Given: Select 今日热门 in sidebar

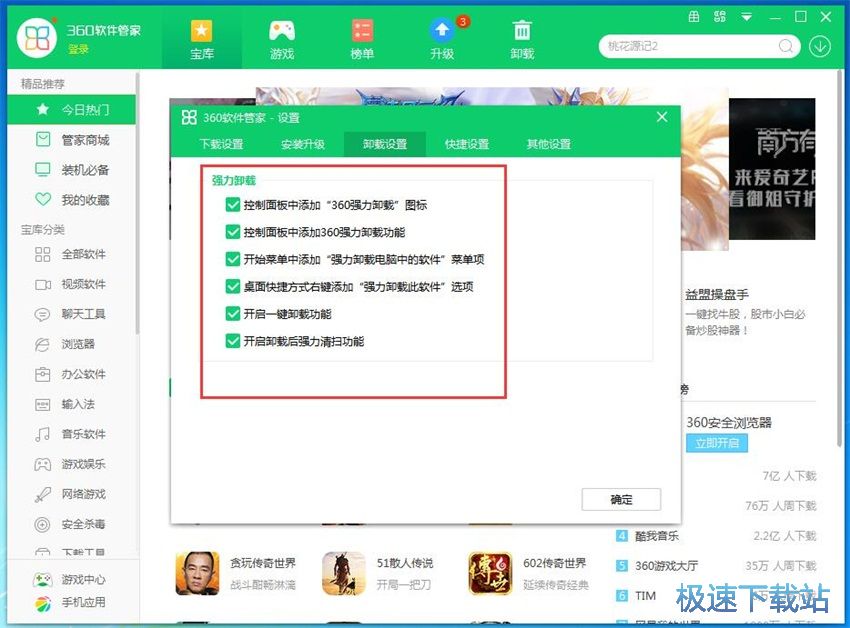Looking at the screenshot, I should click(x=72, y=110).
